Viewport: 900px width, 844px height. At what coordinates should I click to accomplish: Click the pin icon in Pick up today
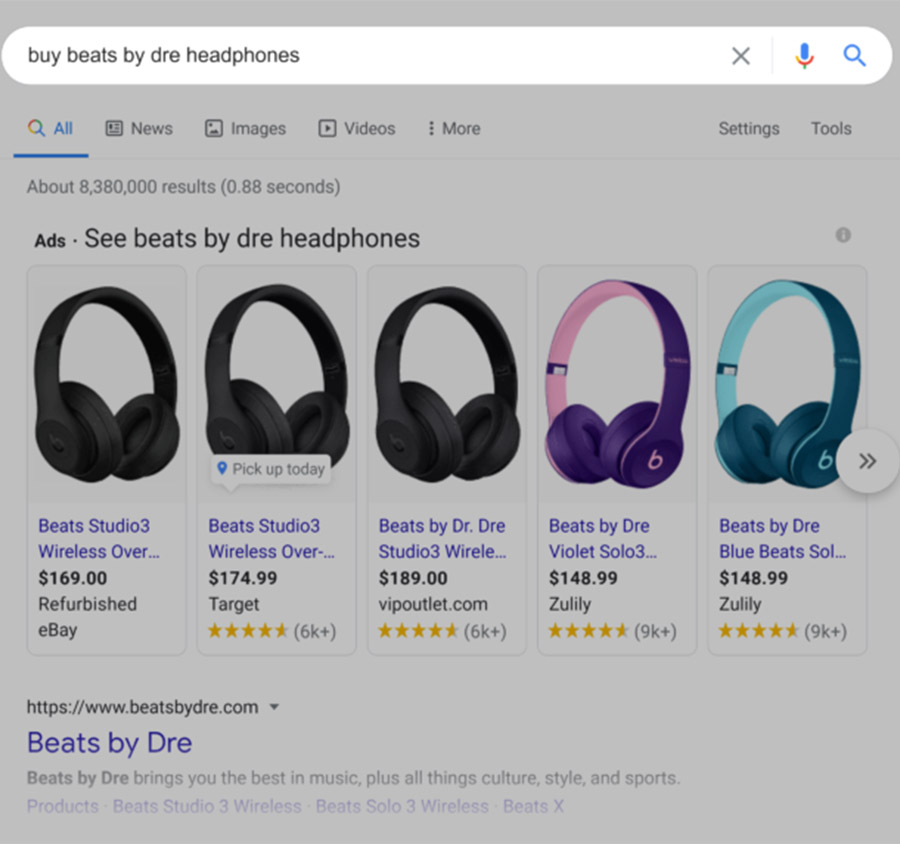pos(222,469)
